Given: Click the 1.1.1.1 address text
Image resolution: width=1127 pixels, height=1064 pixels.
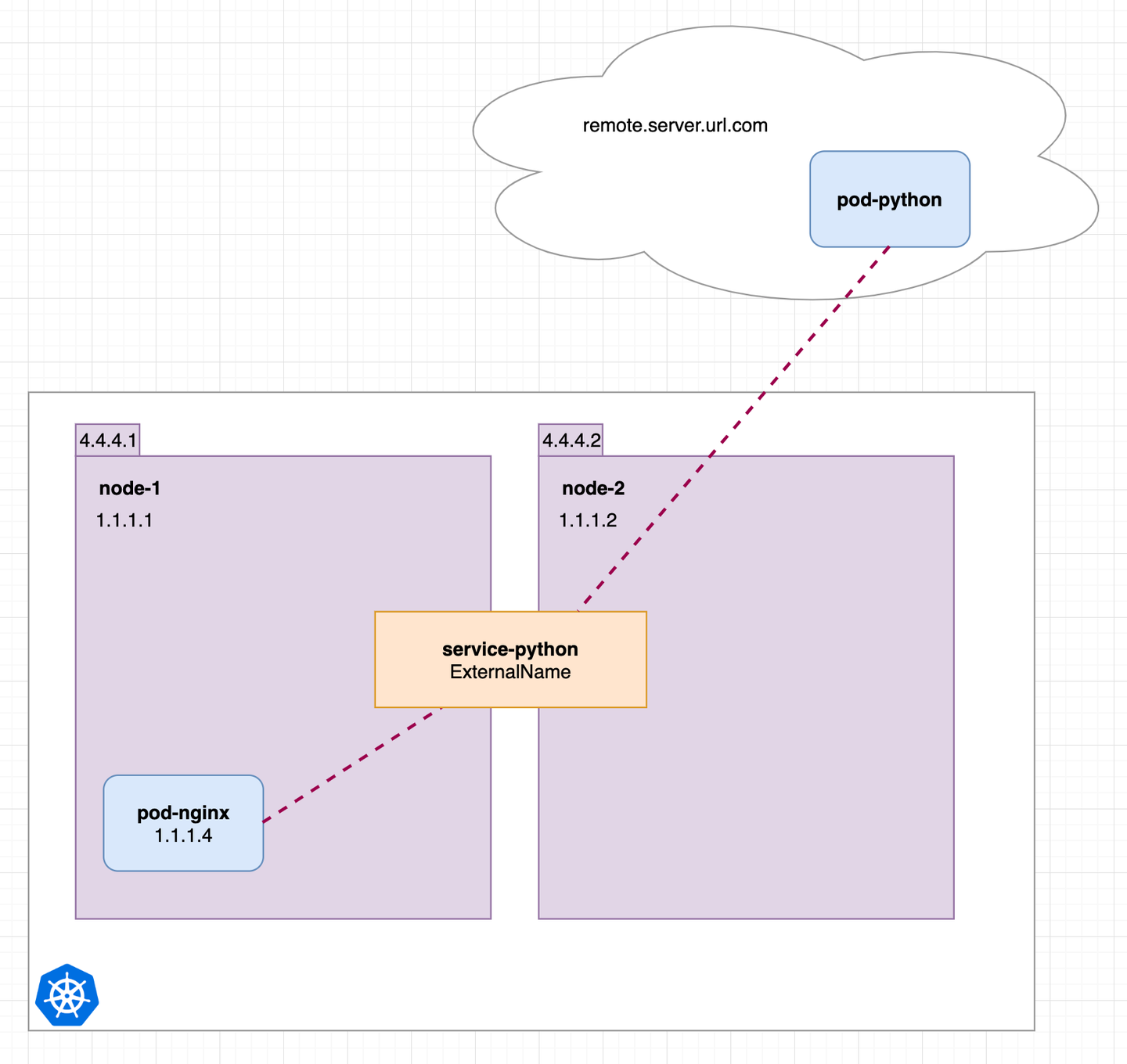Looking at the screenshot, I should [124, 520].
